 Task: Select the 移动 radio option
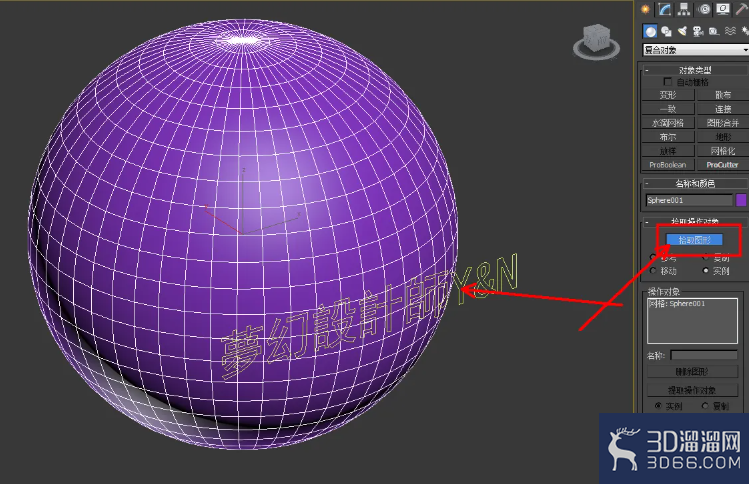[x=653, y=271]
